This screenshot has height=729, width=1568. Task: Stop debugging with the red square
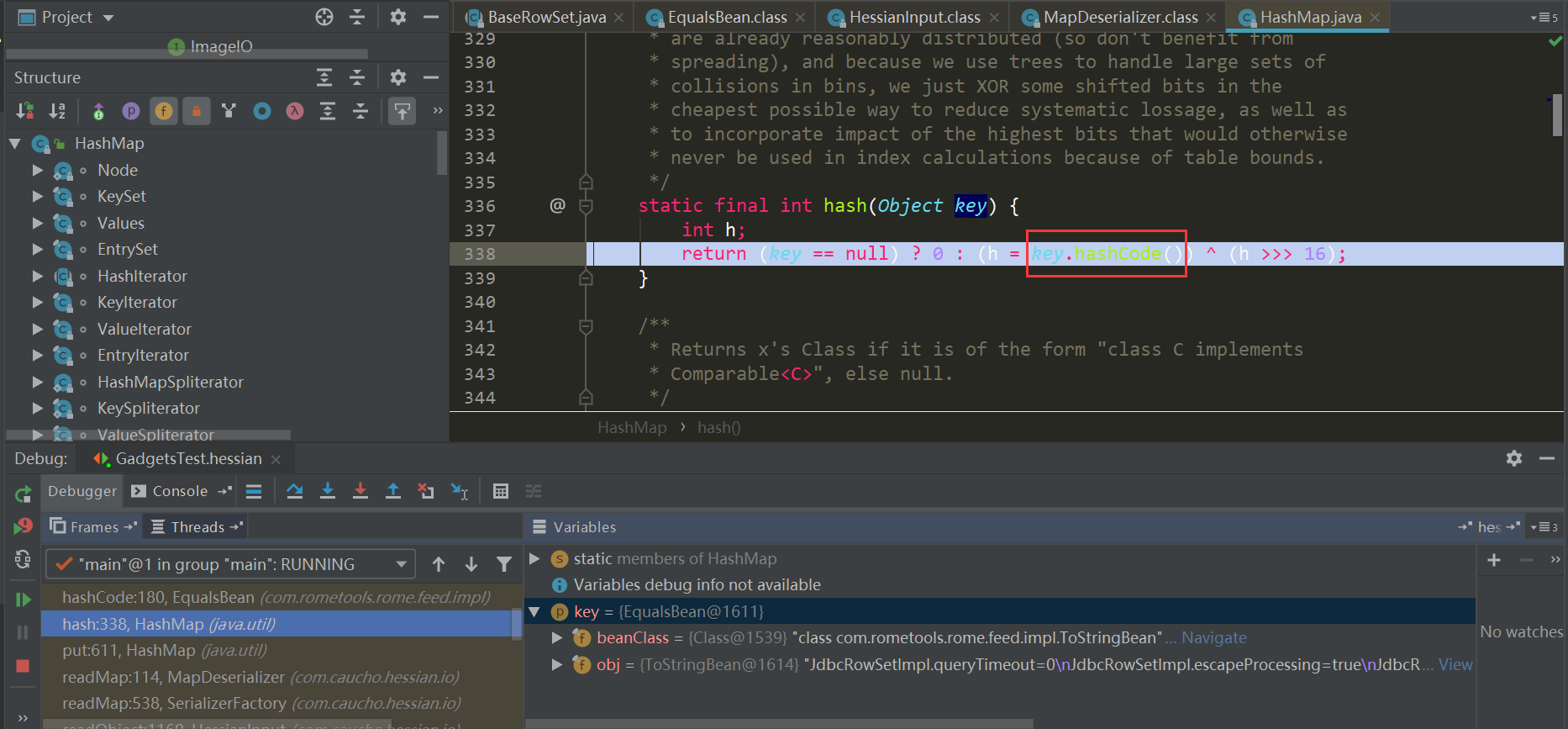[x=23, y=666]
